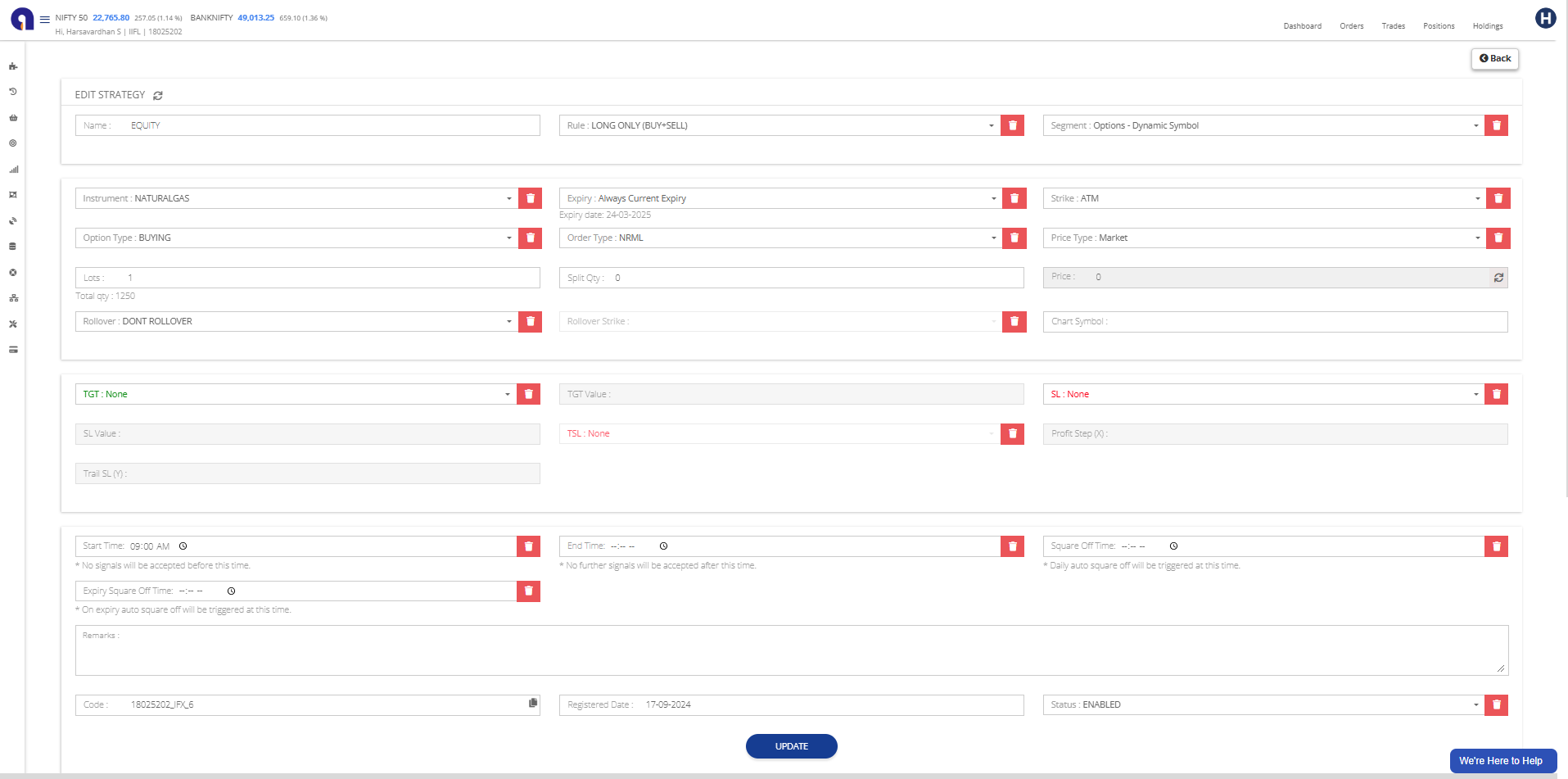Click the hamburger menu icon

[x=45, y=19]
